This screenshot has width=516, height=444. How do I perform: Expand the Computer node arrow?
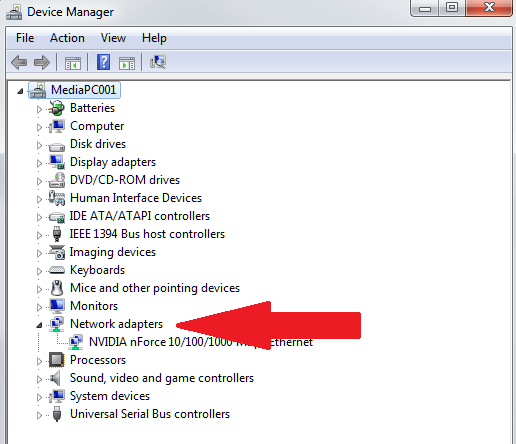(x=39, y=127)
